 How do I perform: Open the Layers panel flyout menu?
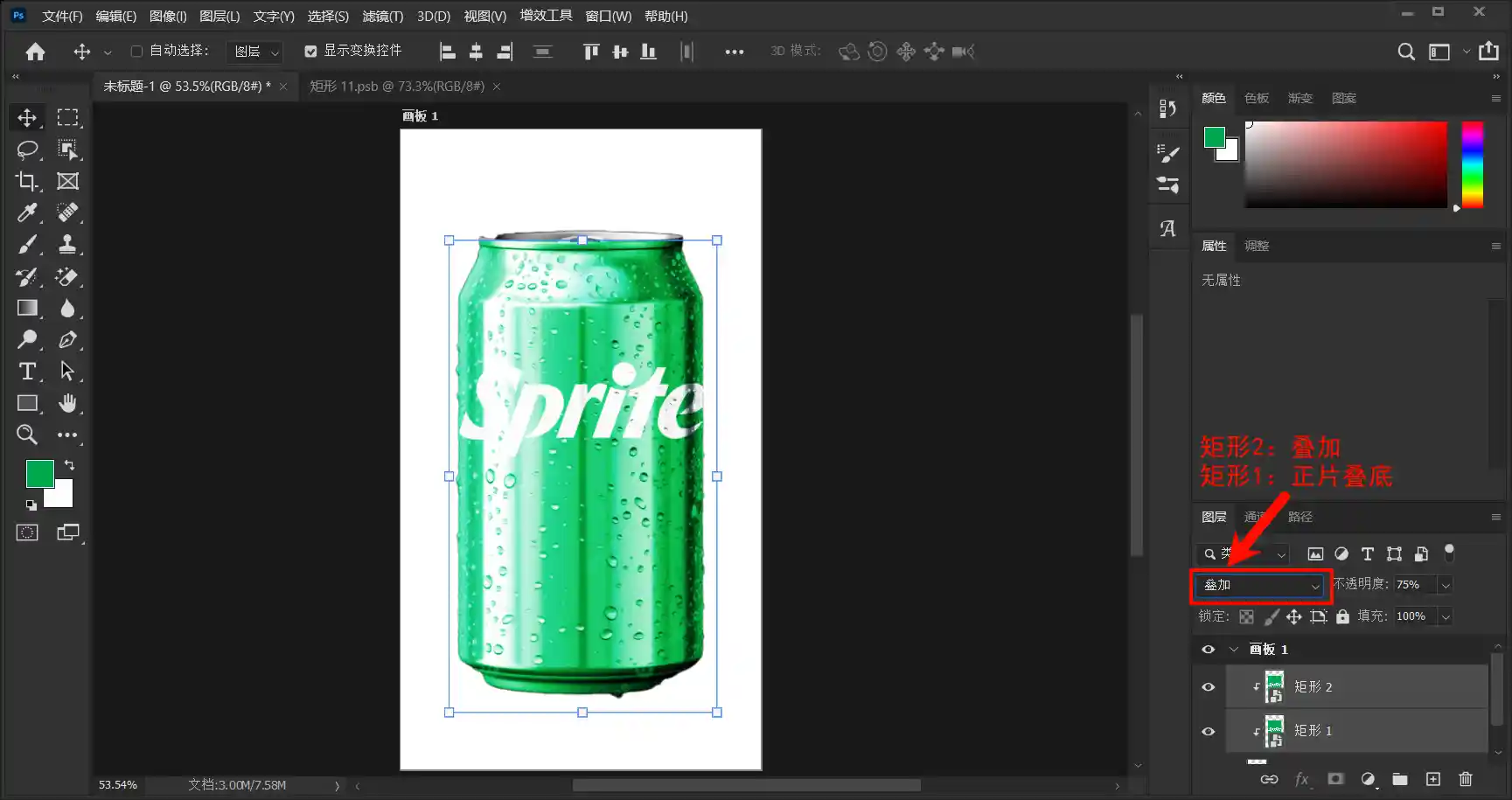click(x=1495, y=517)
